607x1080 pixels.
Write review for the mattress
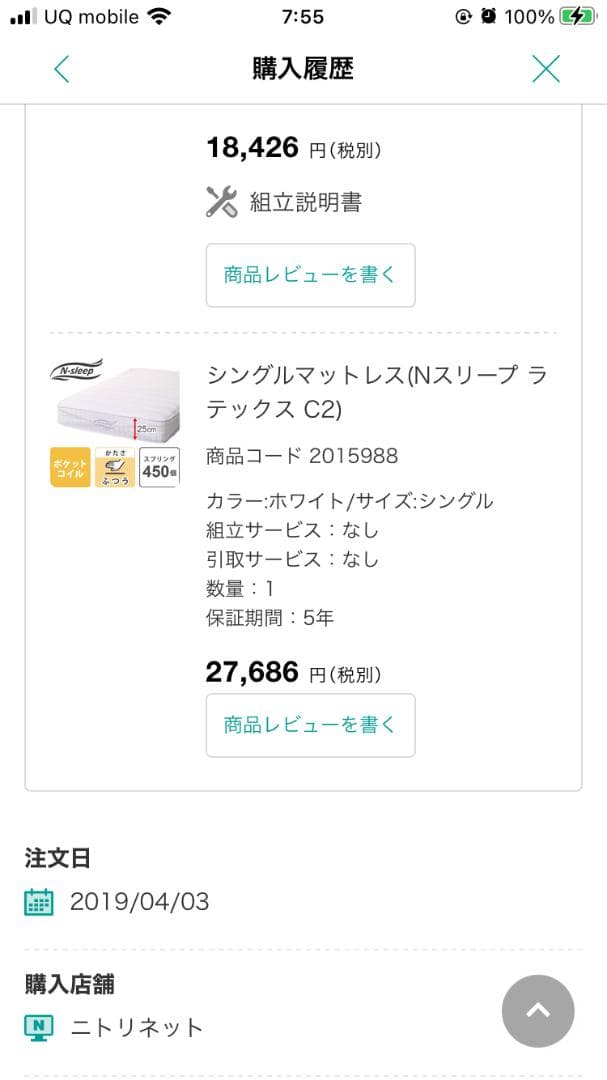tap(310, 725)
